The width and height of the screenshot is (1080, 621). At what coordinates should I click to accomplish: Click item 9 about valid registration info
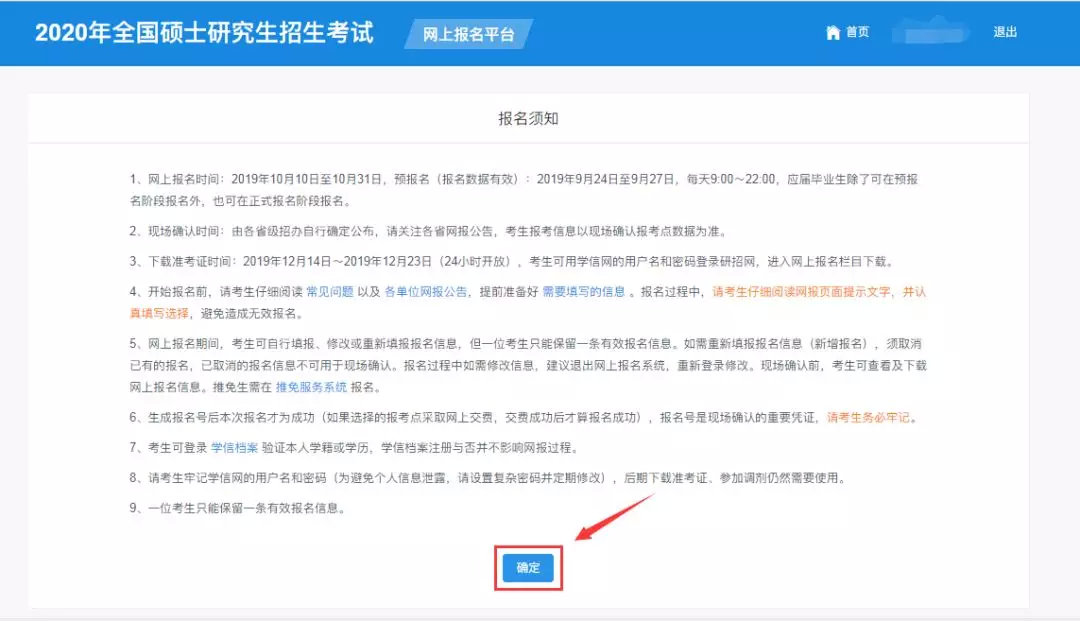(299, 508)
